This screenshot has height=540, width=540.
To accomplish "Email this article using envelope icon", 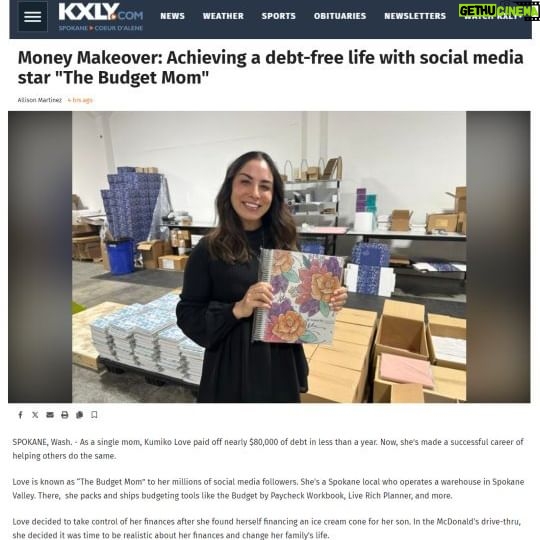I will [50, 415].
